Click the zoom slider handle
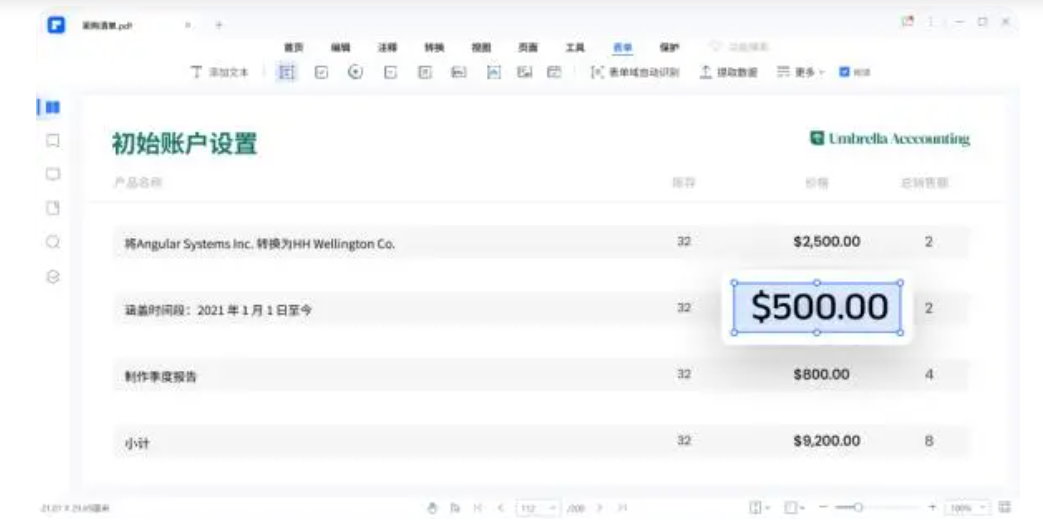This screenshot has height=527, width=1043. pos(858,508)
